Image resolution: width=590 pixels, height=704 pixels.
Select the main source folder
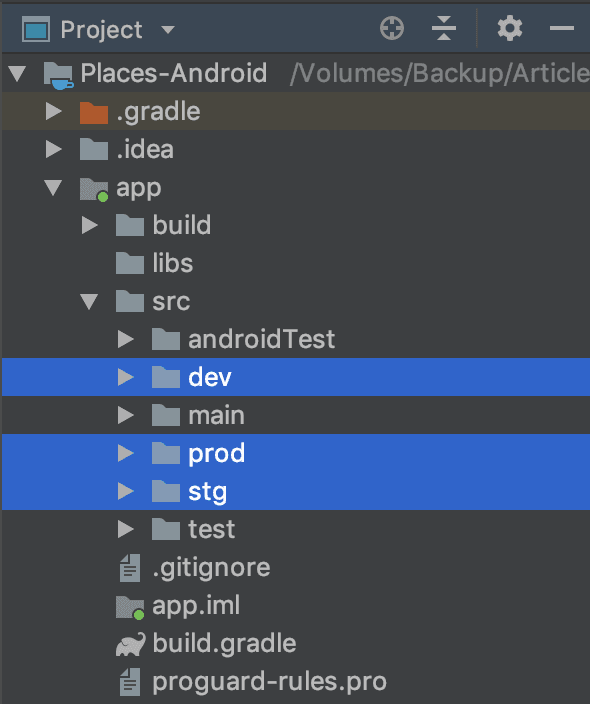coord(296,415)
